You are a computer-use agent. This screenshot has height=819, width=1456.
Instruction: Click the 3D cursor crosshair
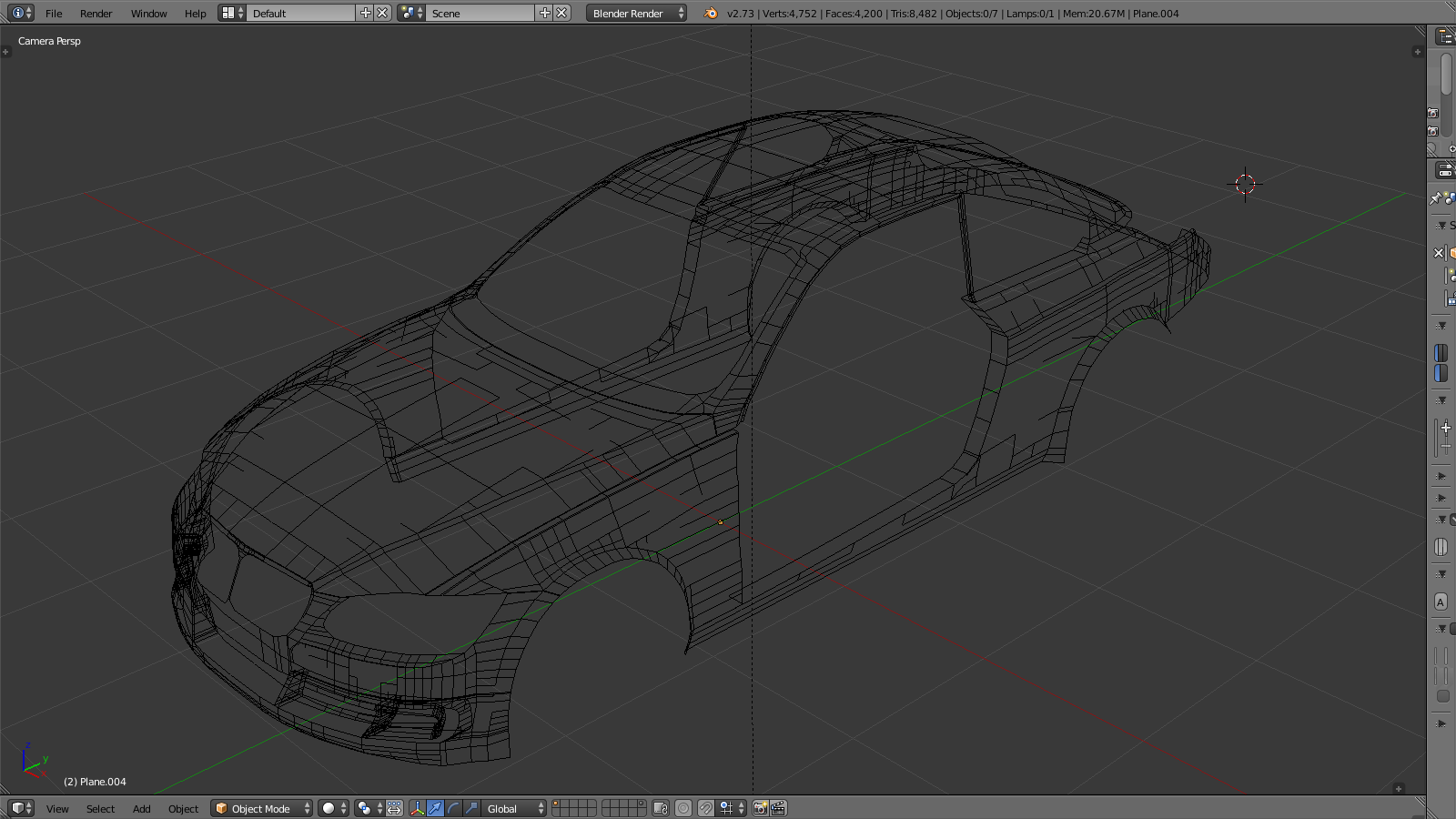(x=1245, y=184)
